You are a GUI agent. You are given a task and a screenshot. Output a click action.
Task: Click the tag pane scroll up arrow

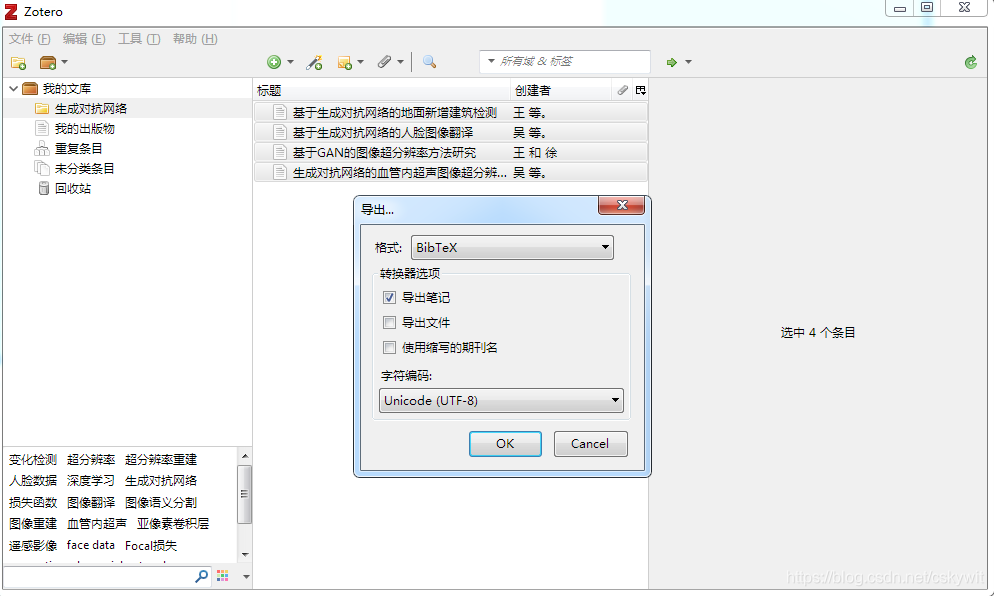pos(245,456)
